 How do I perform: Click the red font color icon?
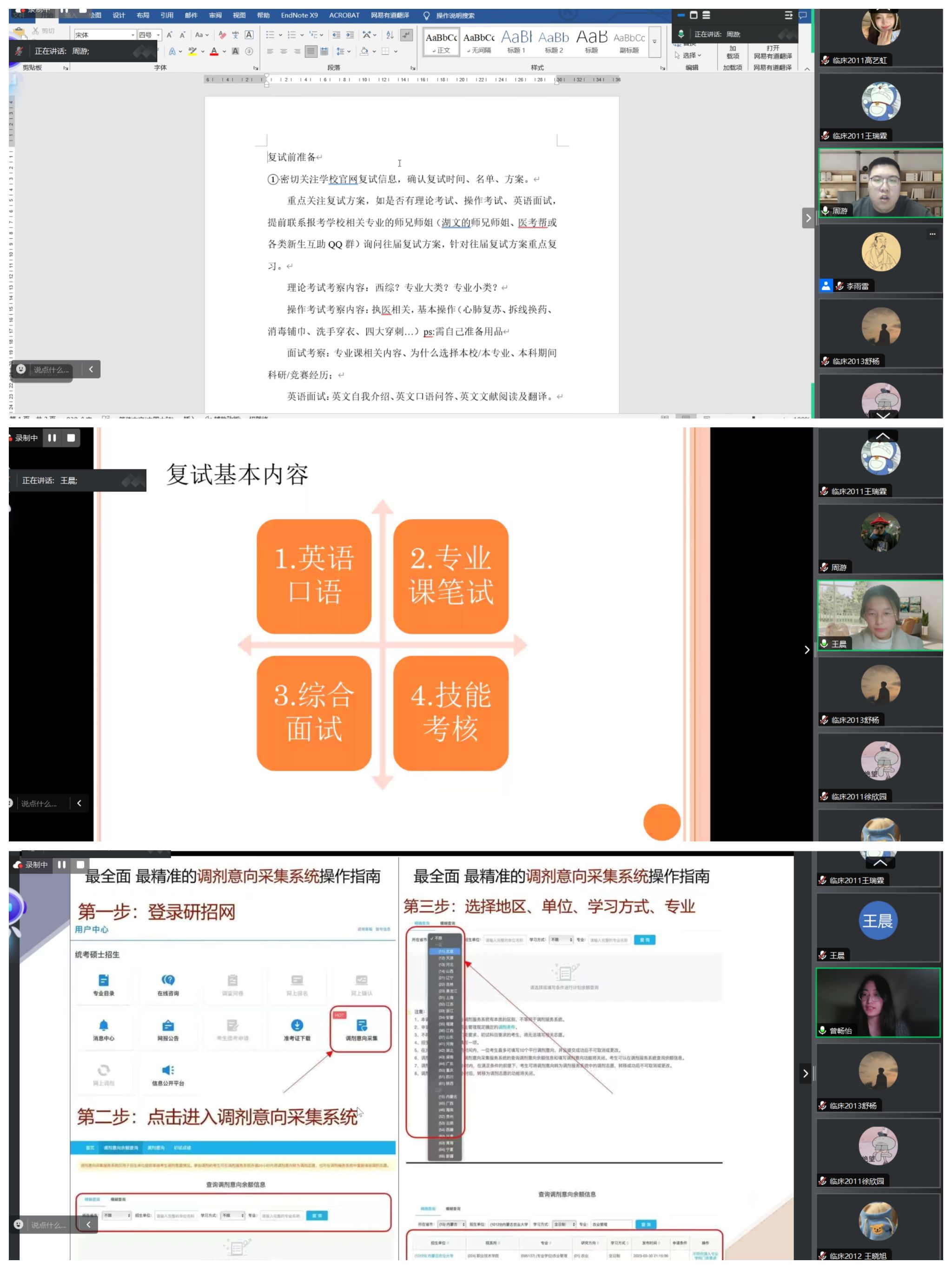(x=214, y=51)
